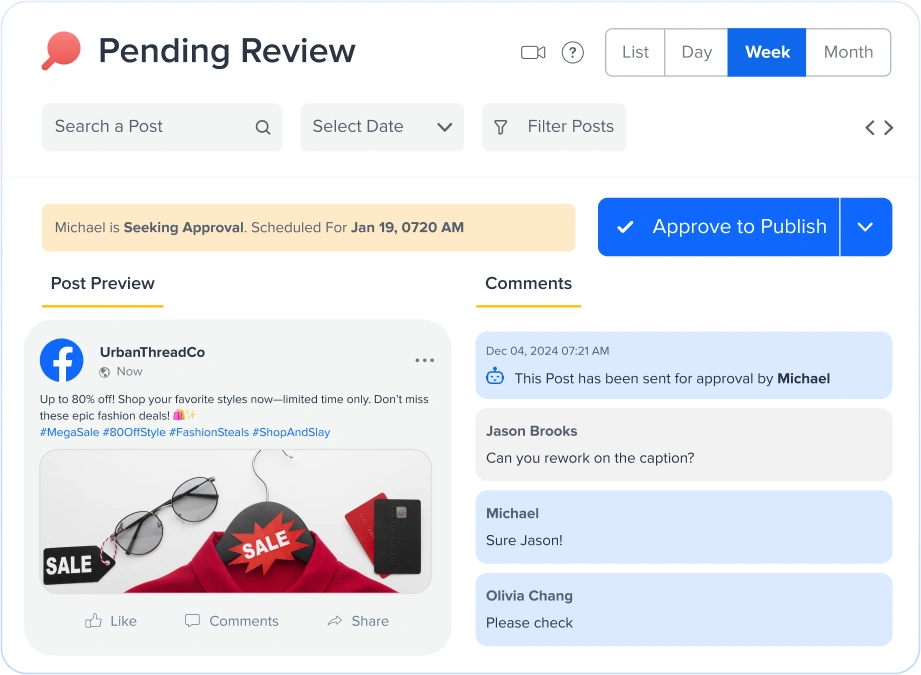The height and width of the screenshot is (675, 921).
Task: Click the Facebook icon on the post preview
Action: coord(62,361)
